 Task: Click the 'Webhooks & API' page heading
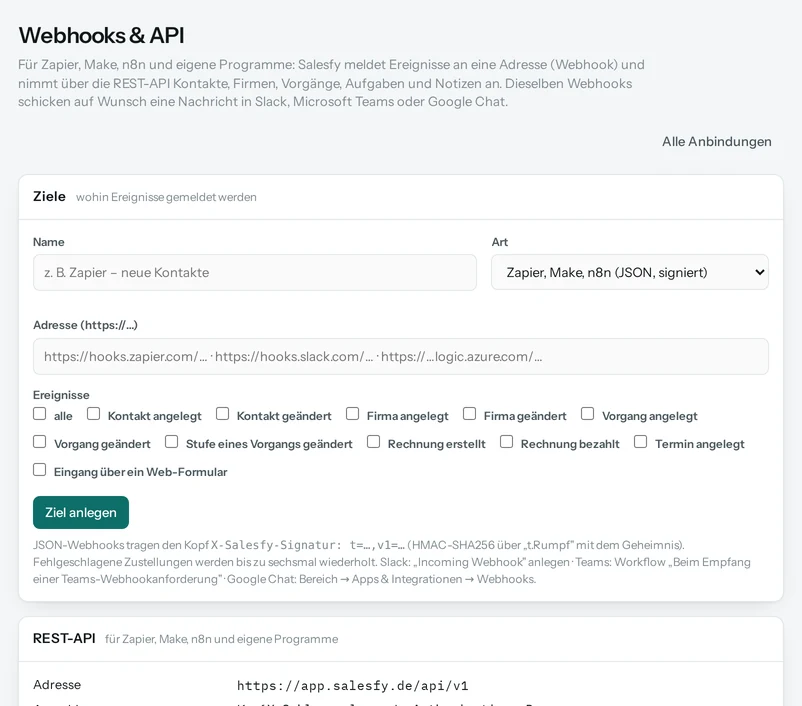pyautogui.click(x=101, y=35)
